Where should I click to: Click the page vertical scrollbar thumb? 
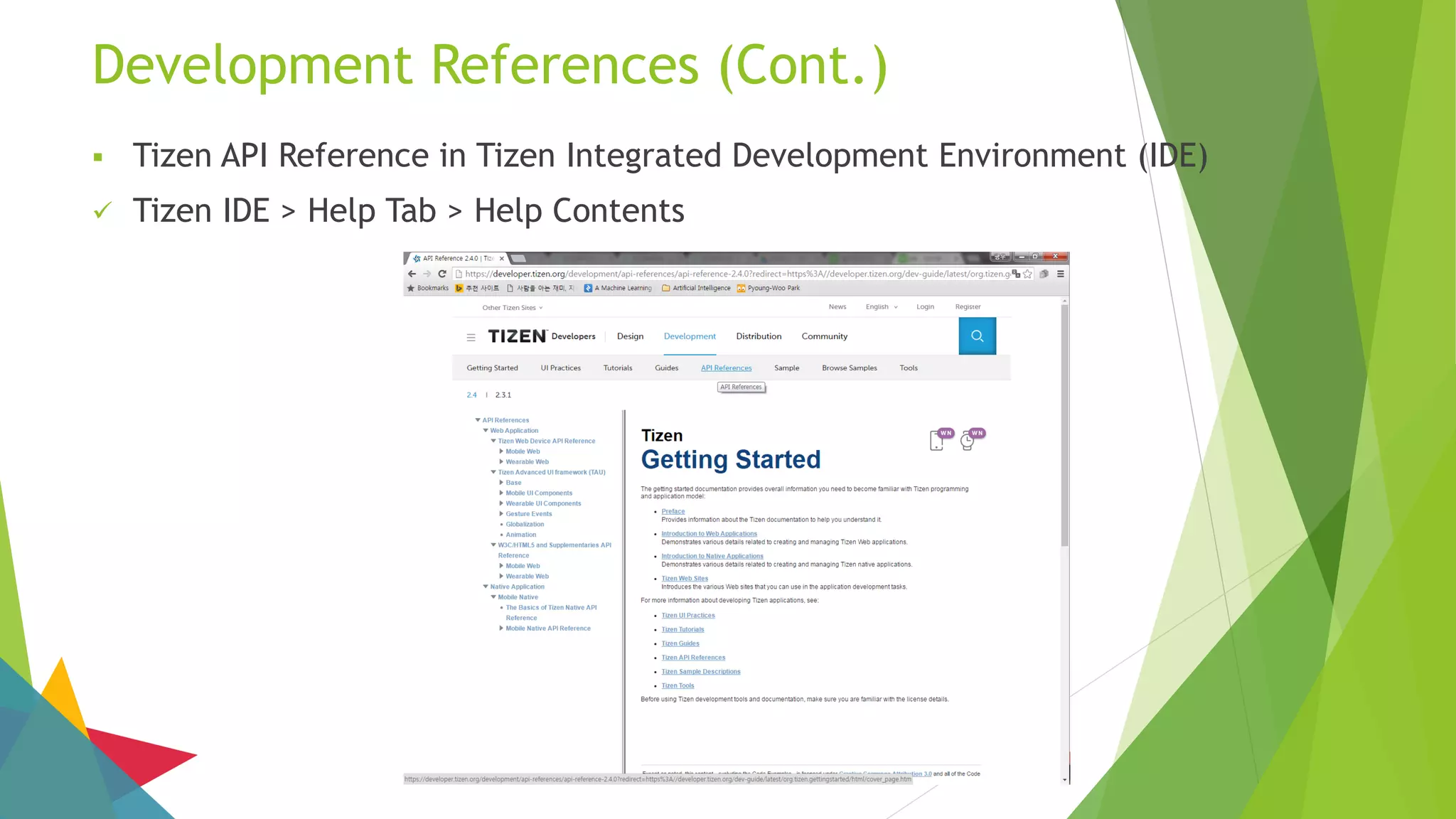[x=1064, y=425]
